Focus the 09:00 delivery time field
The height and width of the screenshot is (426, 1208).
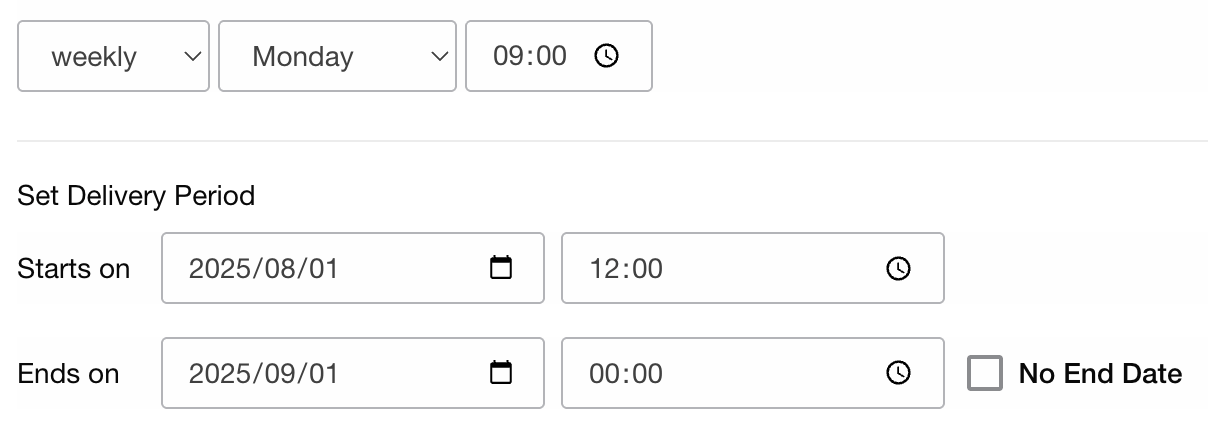pyautogui.click(x=530, y=56)
